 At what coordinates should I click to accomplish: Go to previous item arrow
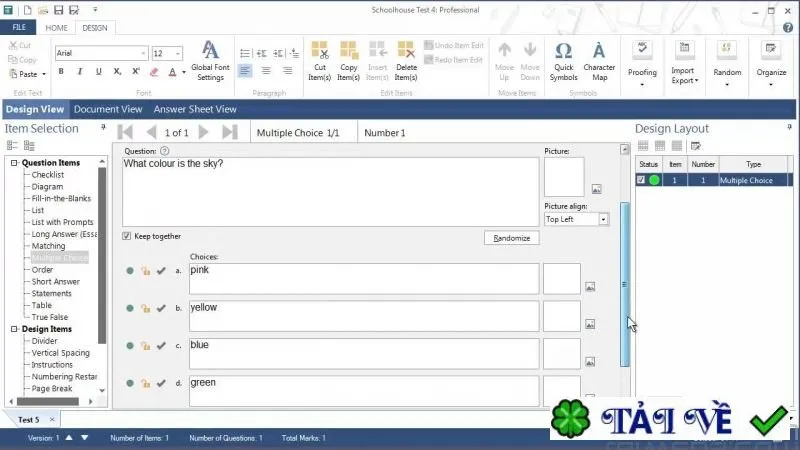click(x=151, y=132)
